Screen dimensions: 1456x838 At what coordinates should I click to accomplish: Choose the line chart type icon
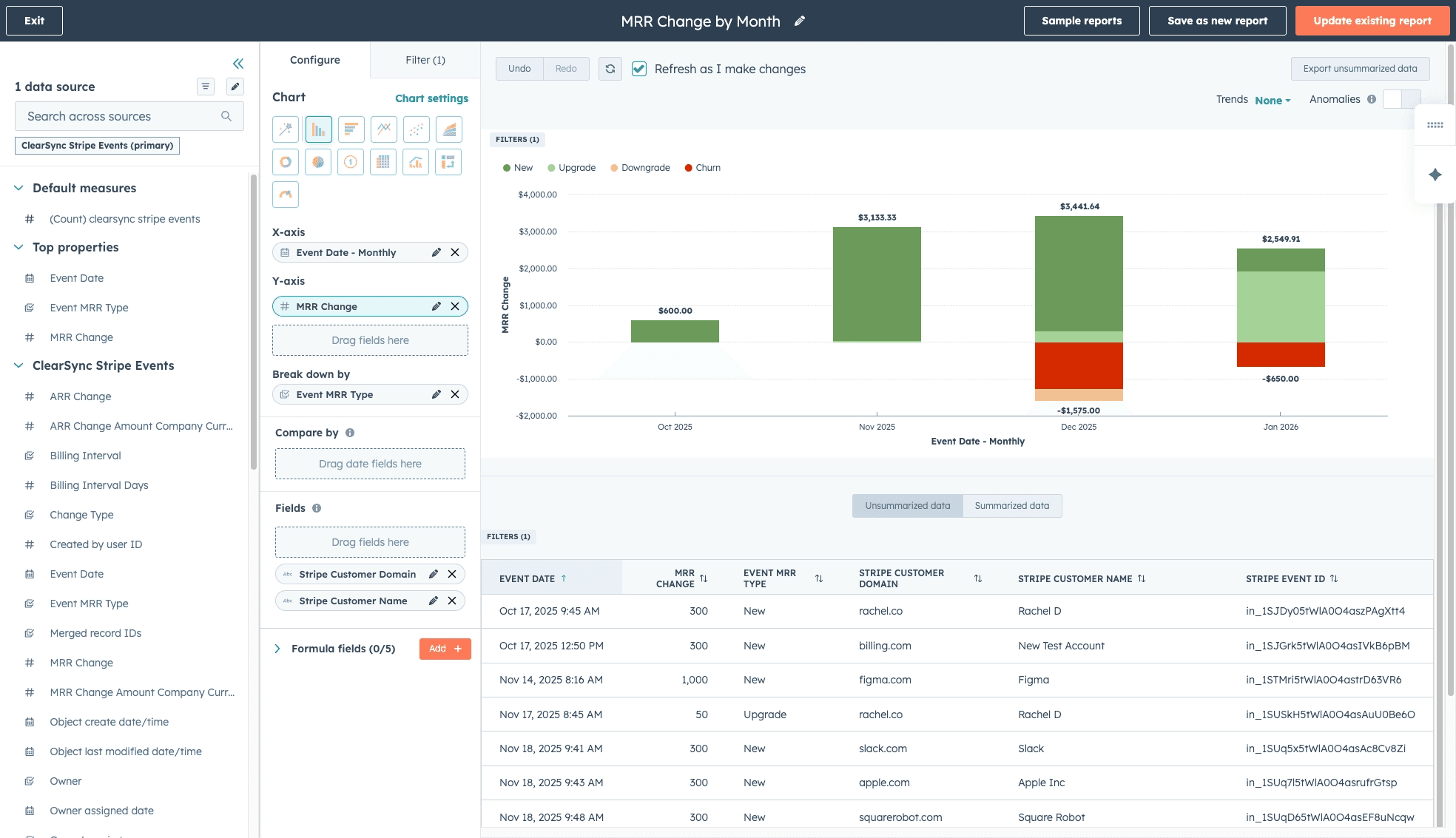point(383,129)
